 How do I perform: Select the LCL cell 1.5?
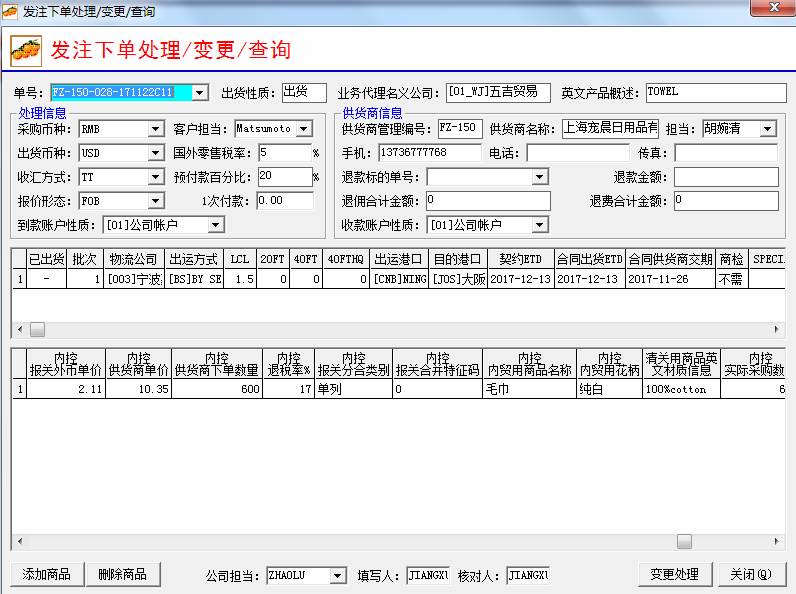[240, 279]
